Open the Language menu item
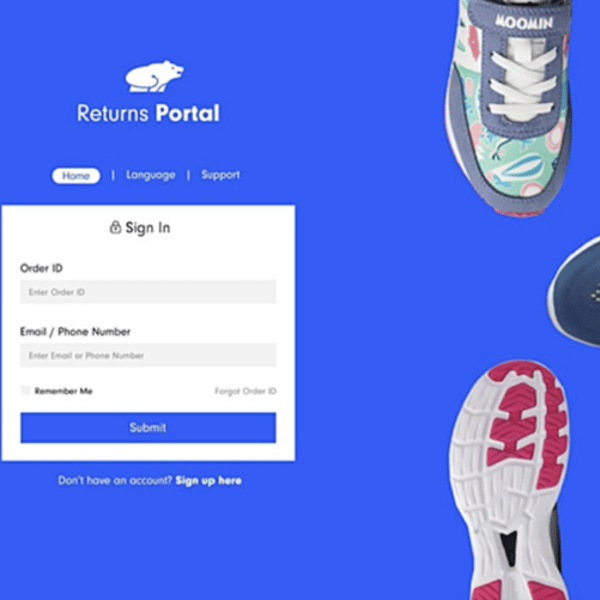Image resolution: width=600 pixels, height=600 pixels. [151, 175]
